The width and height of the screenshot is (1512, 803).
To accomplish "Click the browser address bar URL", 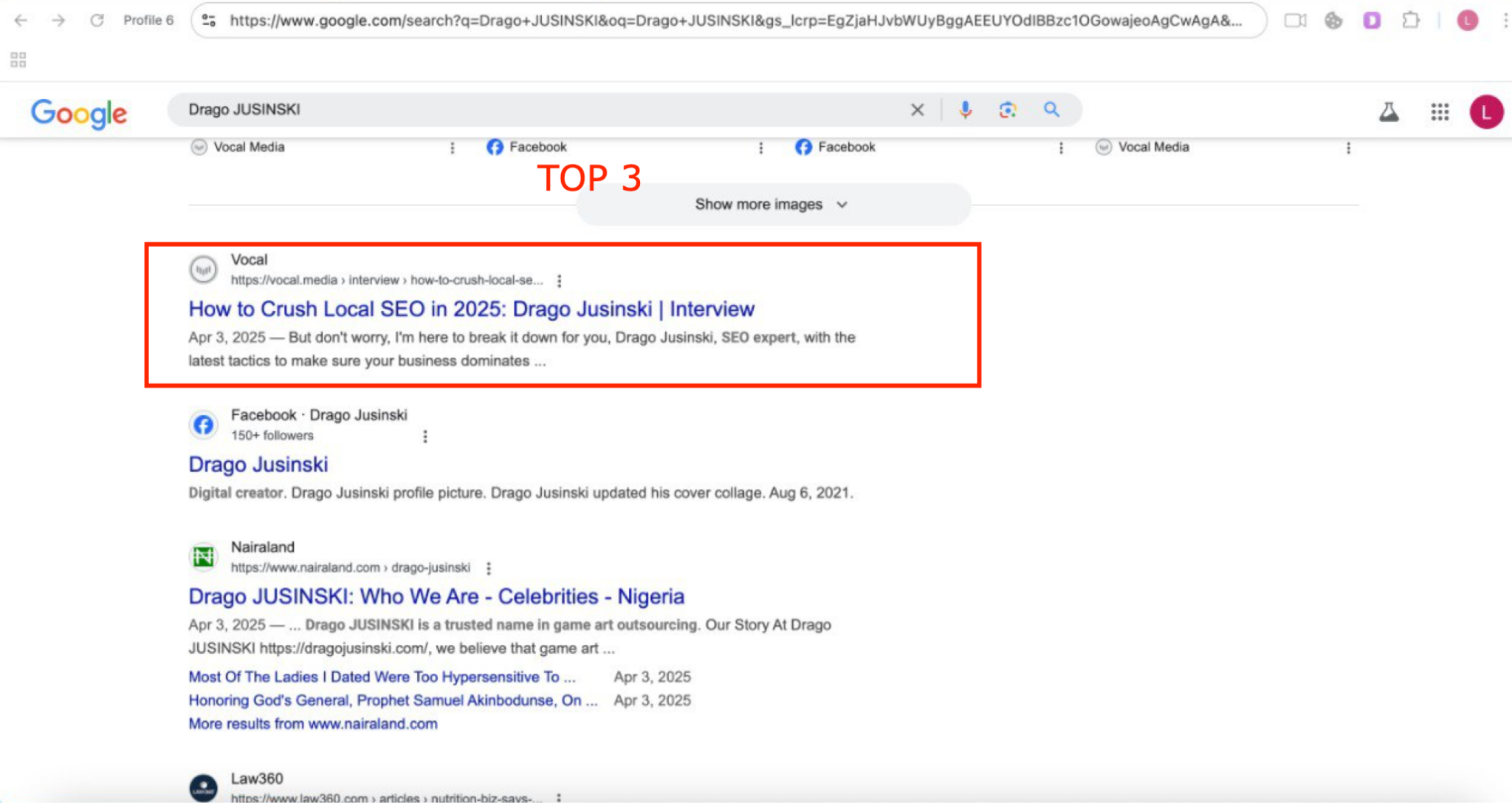I will pos(735,21).
